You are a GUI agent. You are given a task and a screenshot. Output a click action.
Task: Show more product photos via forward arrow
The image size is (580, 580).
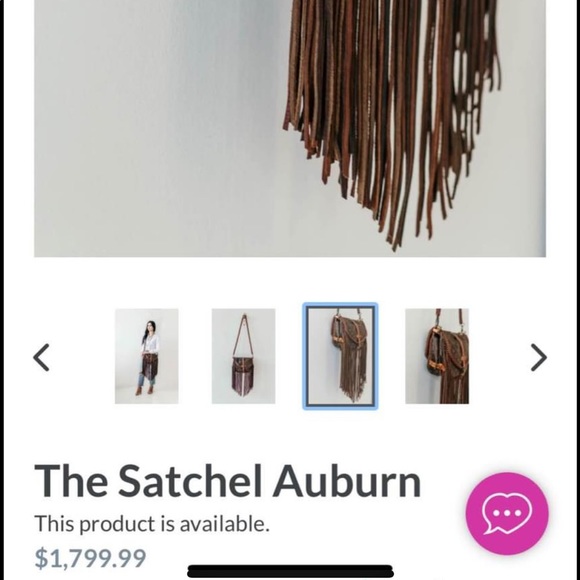pyautogui.click(x=539, y=357)
